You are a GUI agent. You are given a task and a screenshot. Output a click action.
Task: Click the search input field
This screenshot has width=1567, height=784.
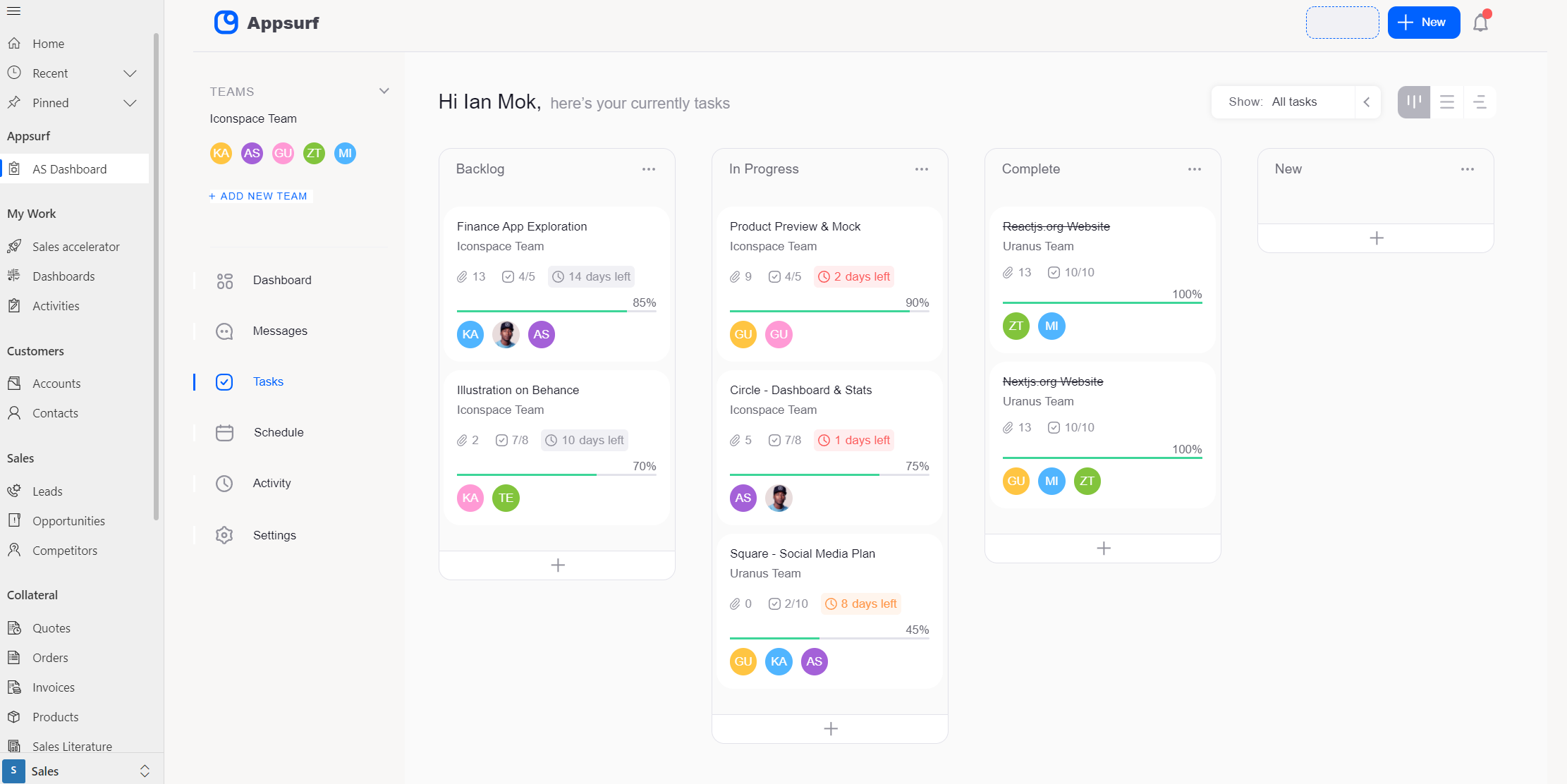[x=1343, y=22]
